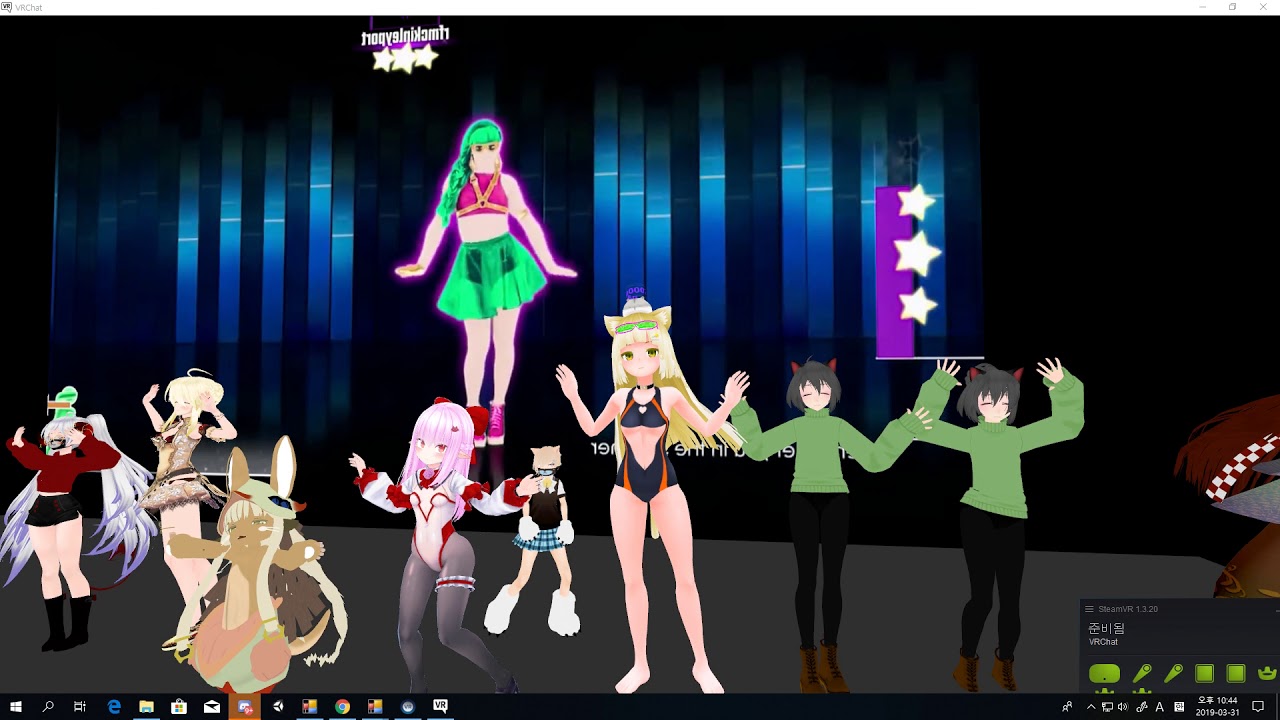Restore down the VRChat window
Image resolution: width=1280 pixels, height=720 pixels.
[x=1233, y=7]
